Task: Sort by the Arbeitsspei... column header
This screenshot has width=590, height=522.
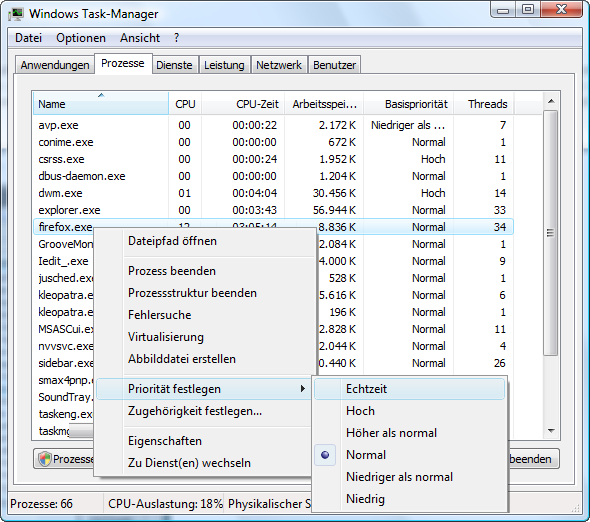Action: [x=324, y=103]
